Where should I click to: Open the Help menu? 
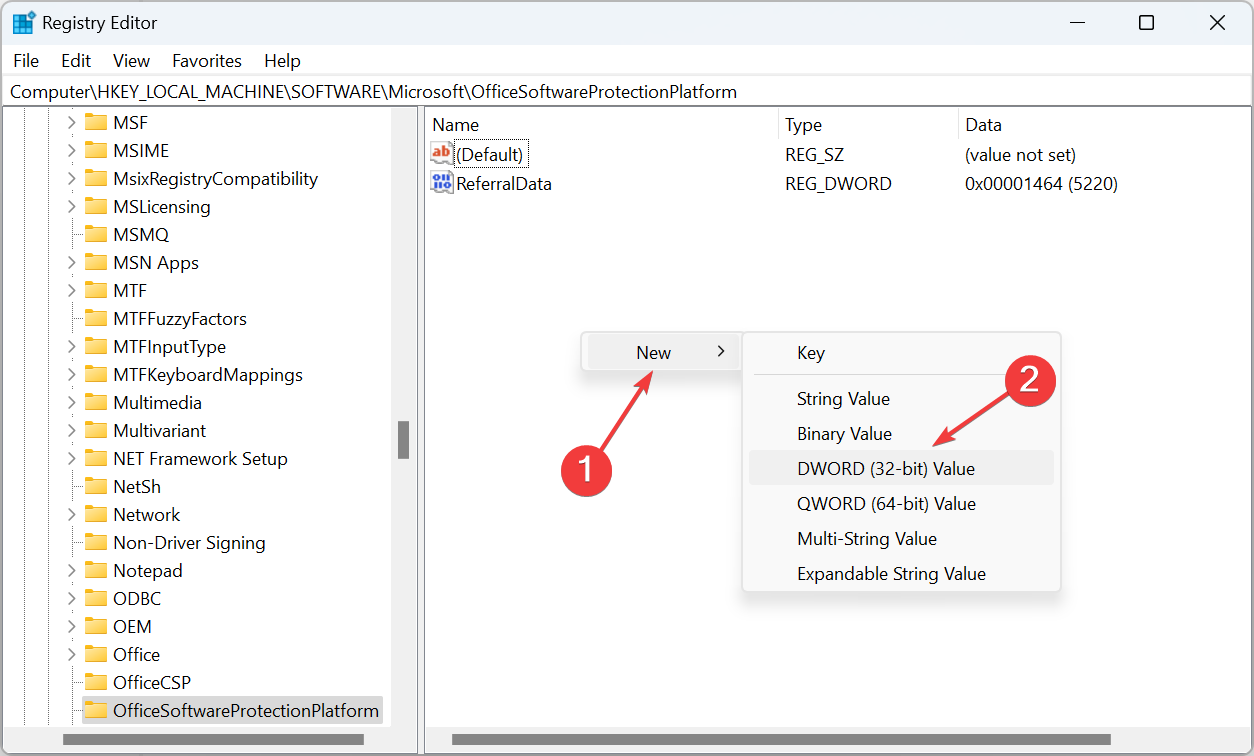pyautogui.click(x=282, y=61)
